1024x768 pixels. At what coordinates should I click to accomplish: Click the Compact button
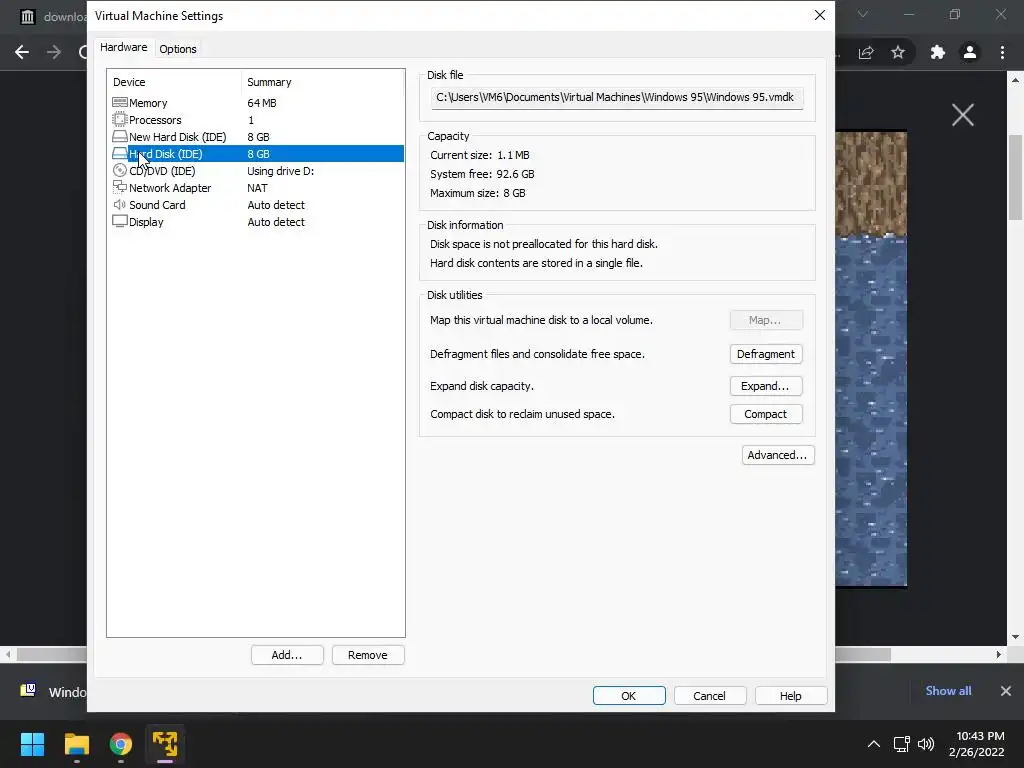[765, 414]
